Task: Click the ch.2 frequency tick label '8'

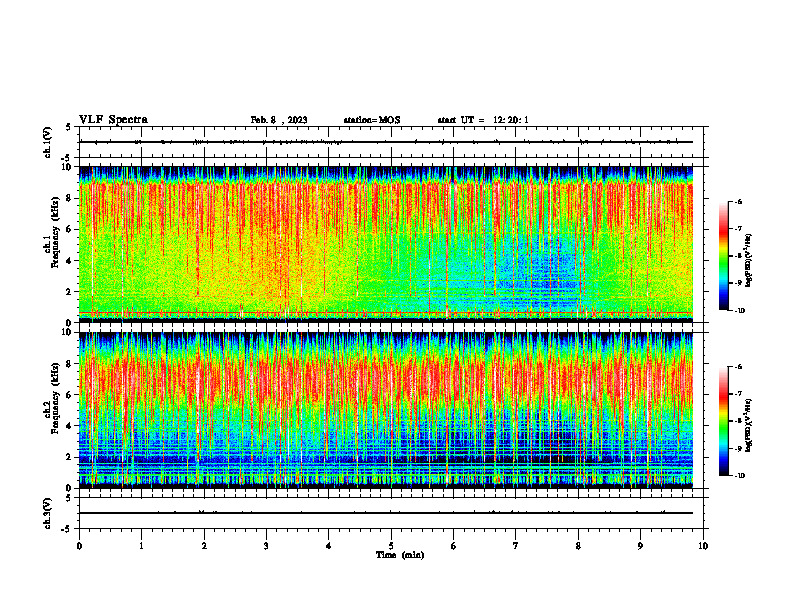Action: pos(69,364)
